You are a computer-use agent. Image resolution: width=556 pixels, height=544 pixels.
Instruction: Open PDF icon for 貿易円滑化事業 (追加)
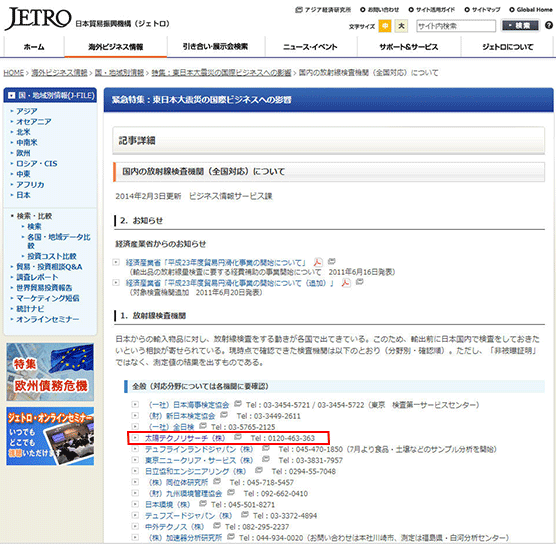[346, 283]
